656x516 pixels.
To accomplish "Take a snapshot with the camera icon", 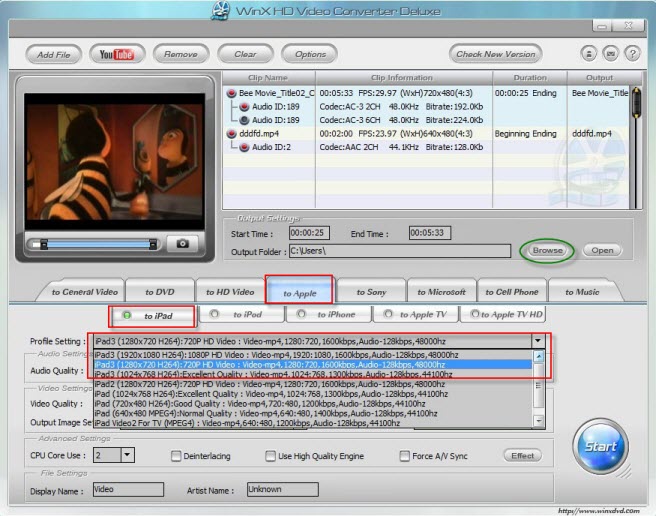I will pyautogui.click(x=182, y=244).
